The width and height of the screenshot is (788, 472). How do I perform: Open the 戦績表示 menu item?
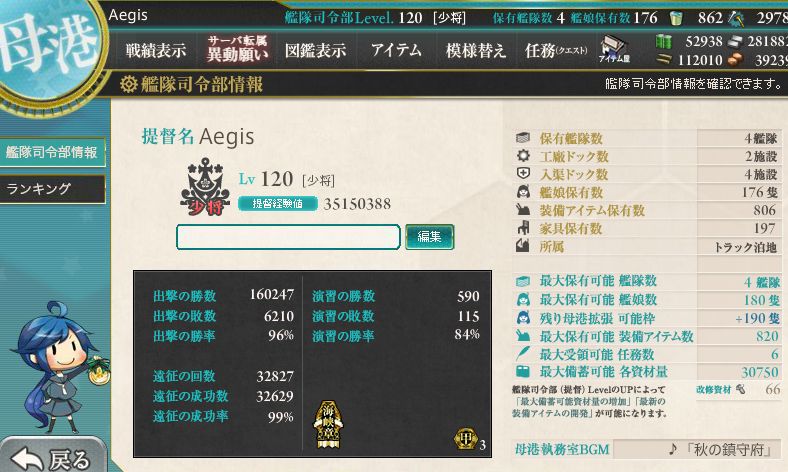click(155, 50)
